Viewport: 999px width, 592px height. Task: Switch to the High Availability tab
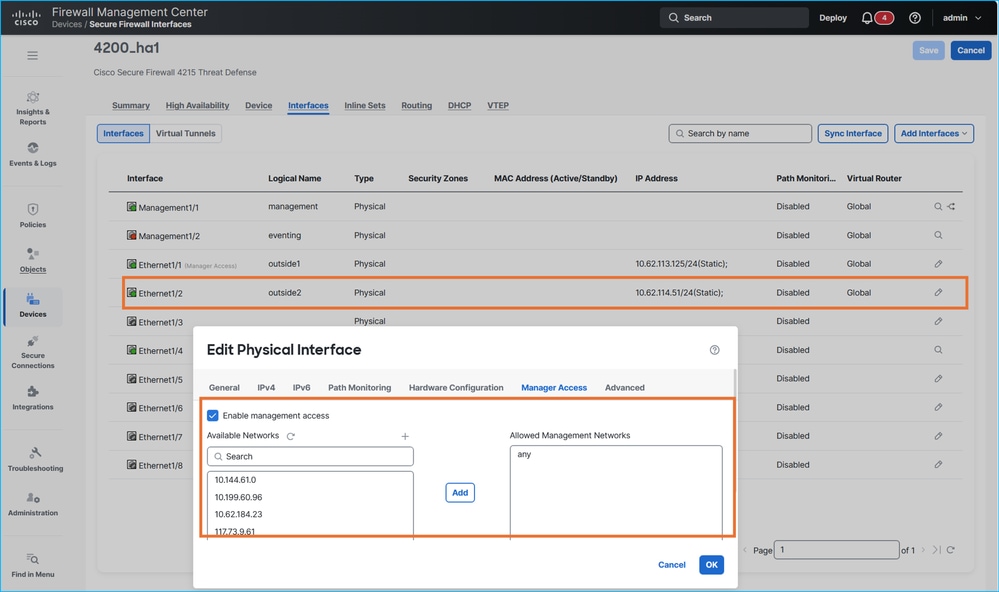coord(198,105)
